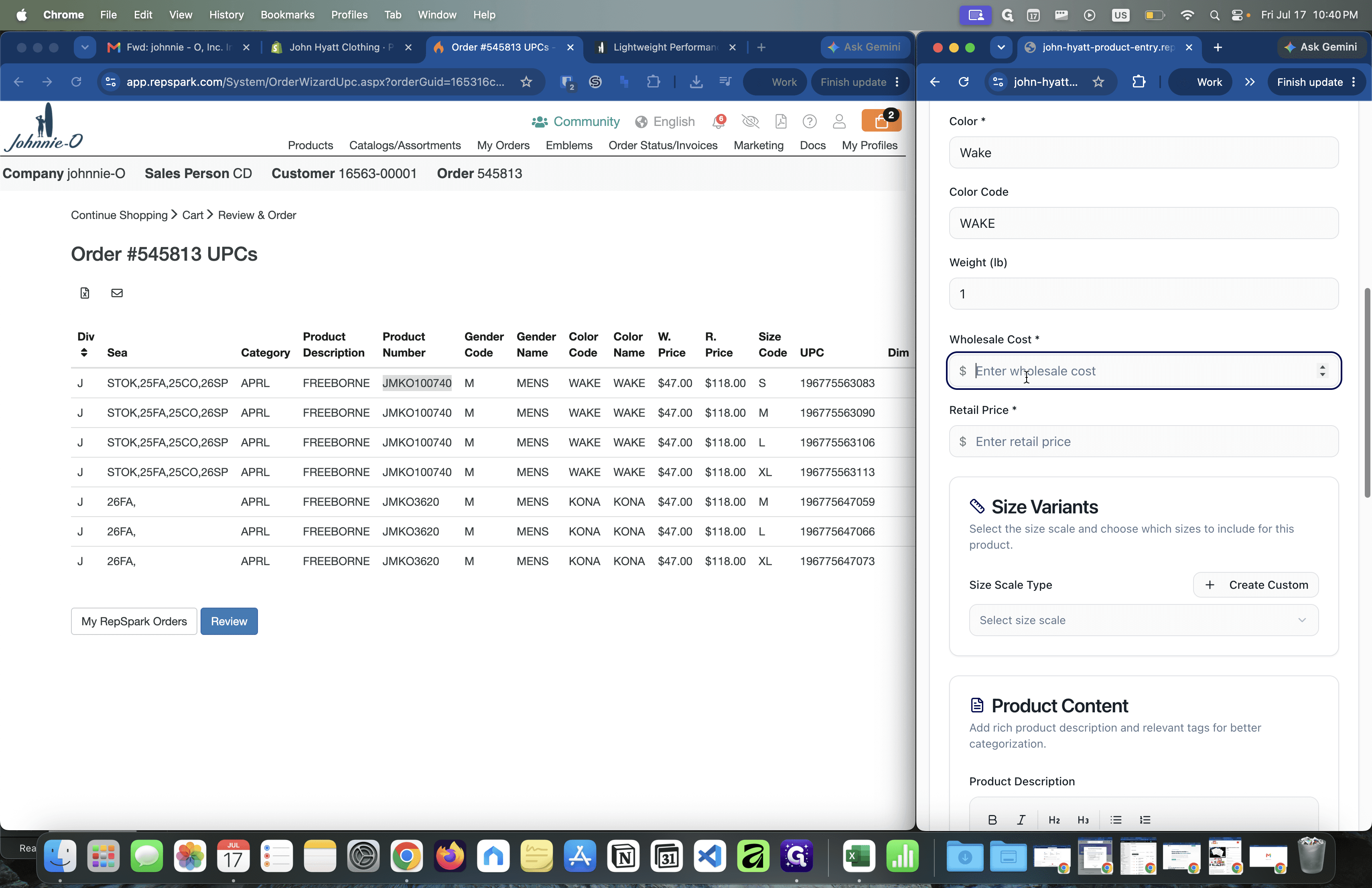Open the Products menu in RepSpark
The image size is (1372, 888).
pos(310,145)
